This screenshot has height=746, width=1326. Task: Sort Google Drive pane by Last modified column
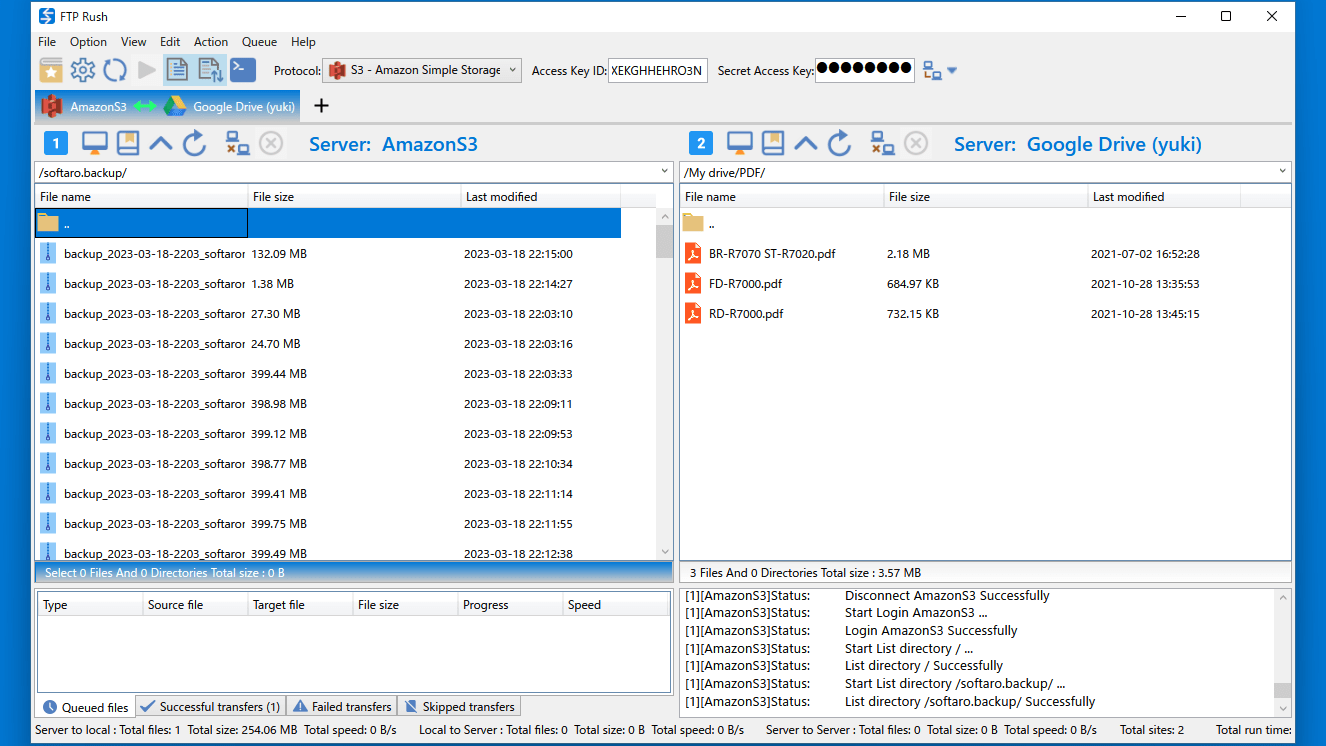coord(1164,197)
